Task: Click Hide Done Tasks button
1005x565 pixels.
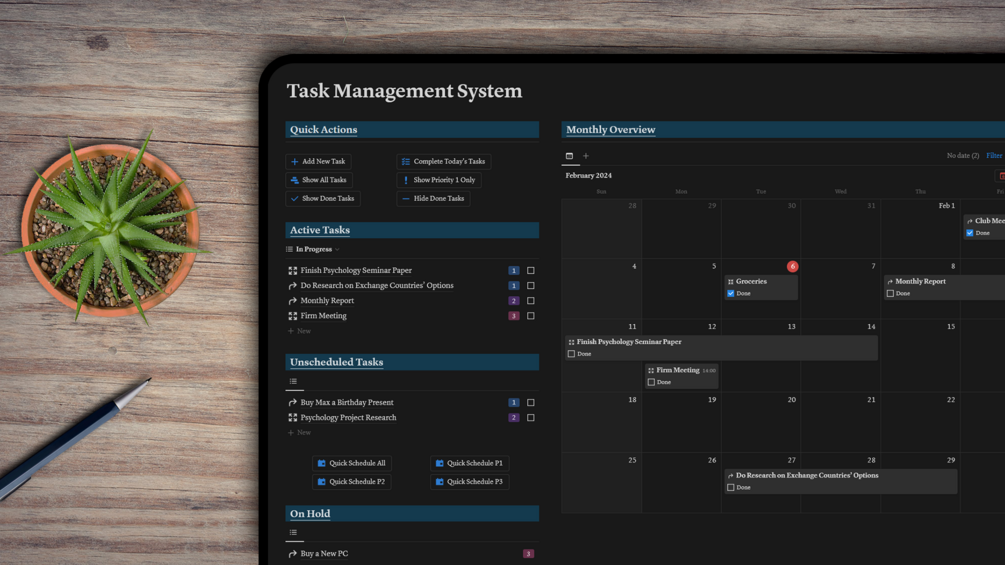Action: [433, 199]
